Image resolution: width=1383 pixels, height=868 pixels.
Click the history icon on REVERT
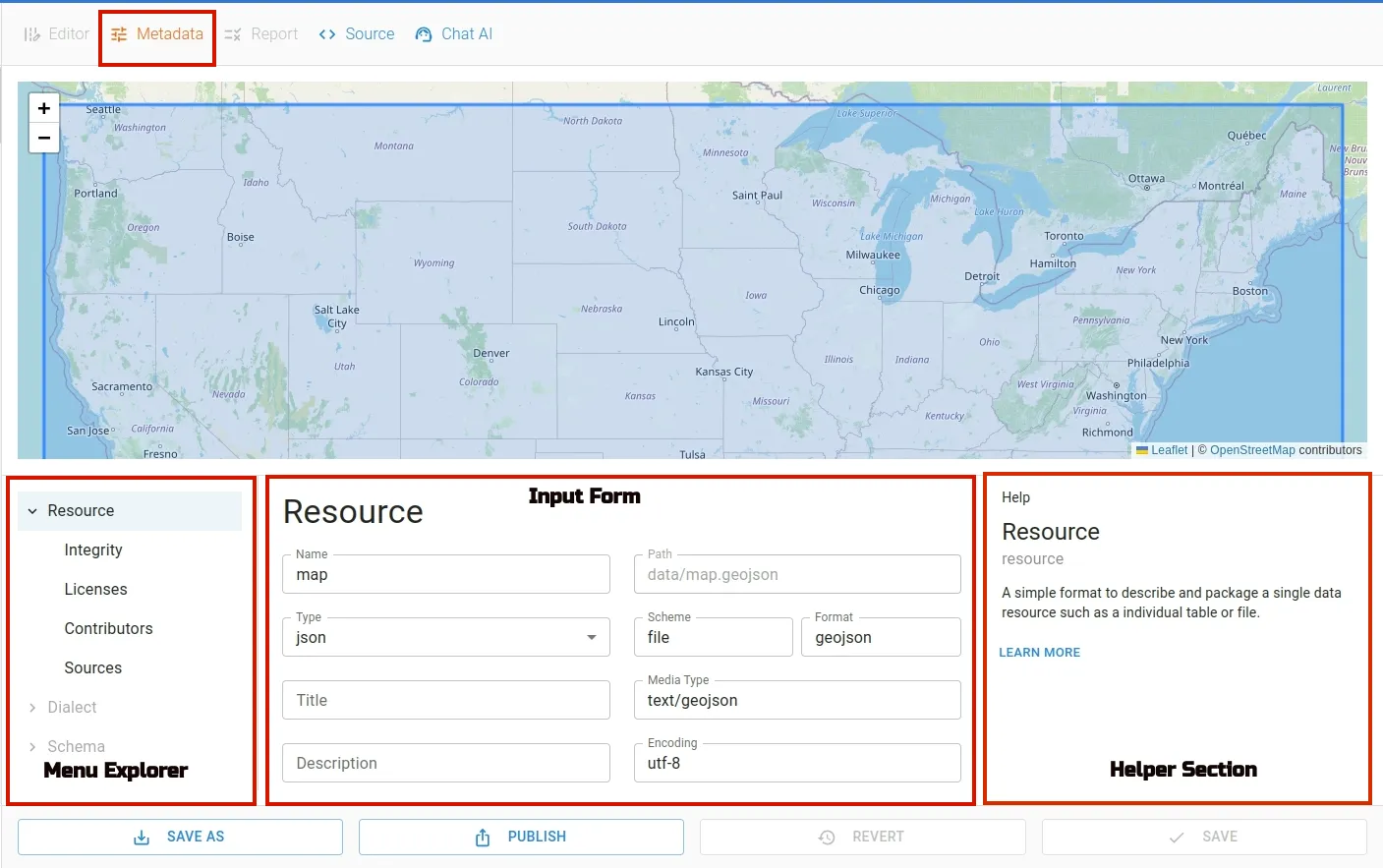point(826,837)
